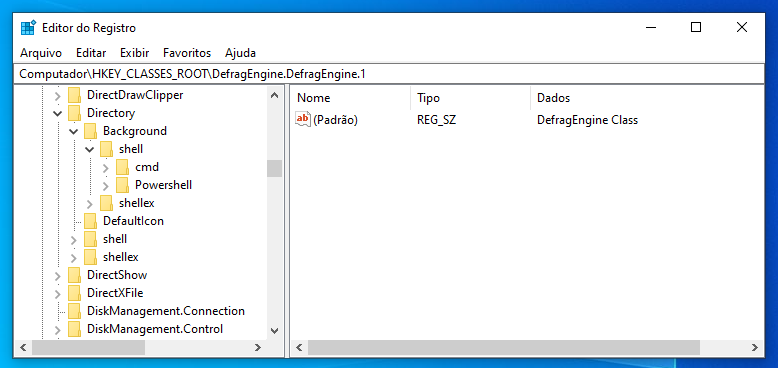Click values pane horizontal scrollbar thumb
The height and width of the screenshot is (368, 778).
[504, 348]
